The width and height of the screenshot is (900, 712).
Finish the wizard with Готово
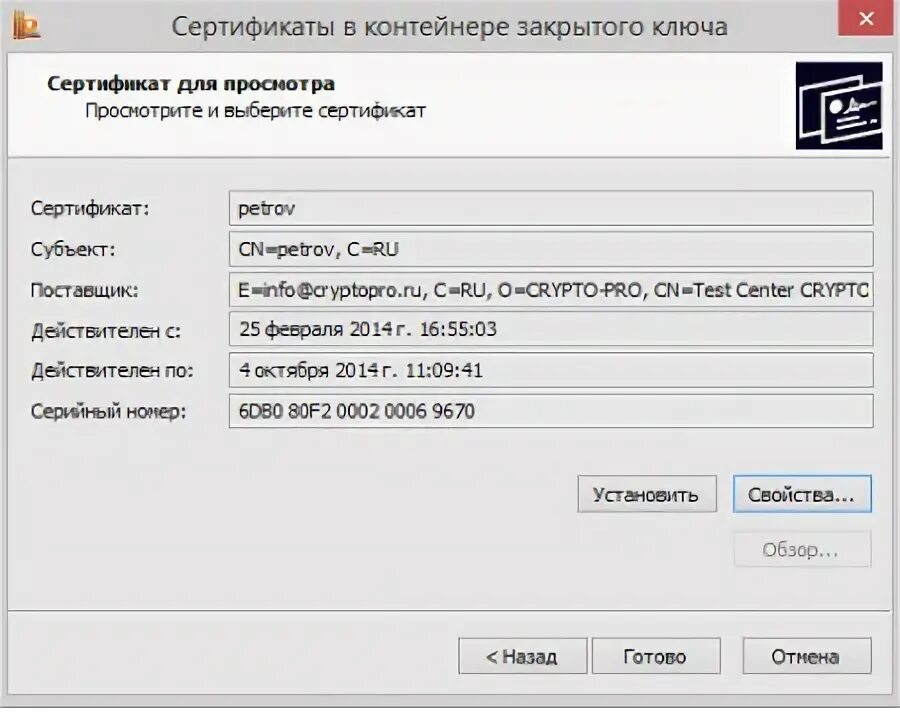click(x=655, y=656)
